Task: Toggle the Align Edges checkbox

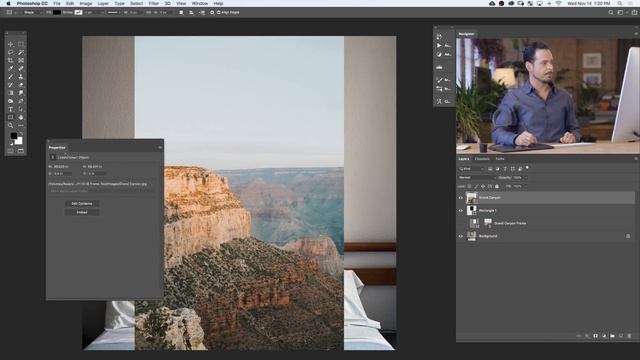Action: (219, 13)
